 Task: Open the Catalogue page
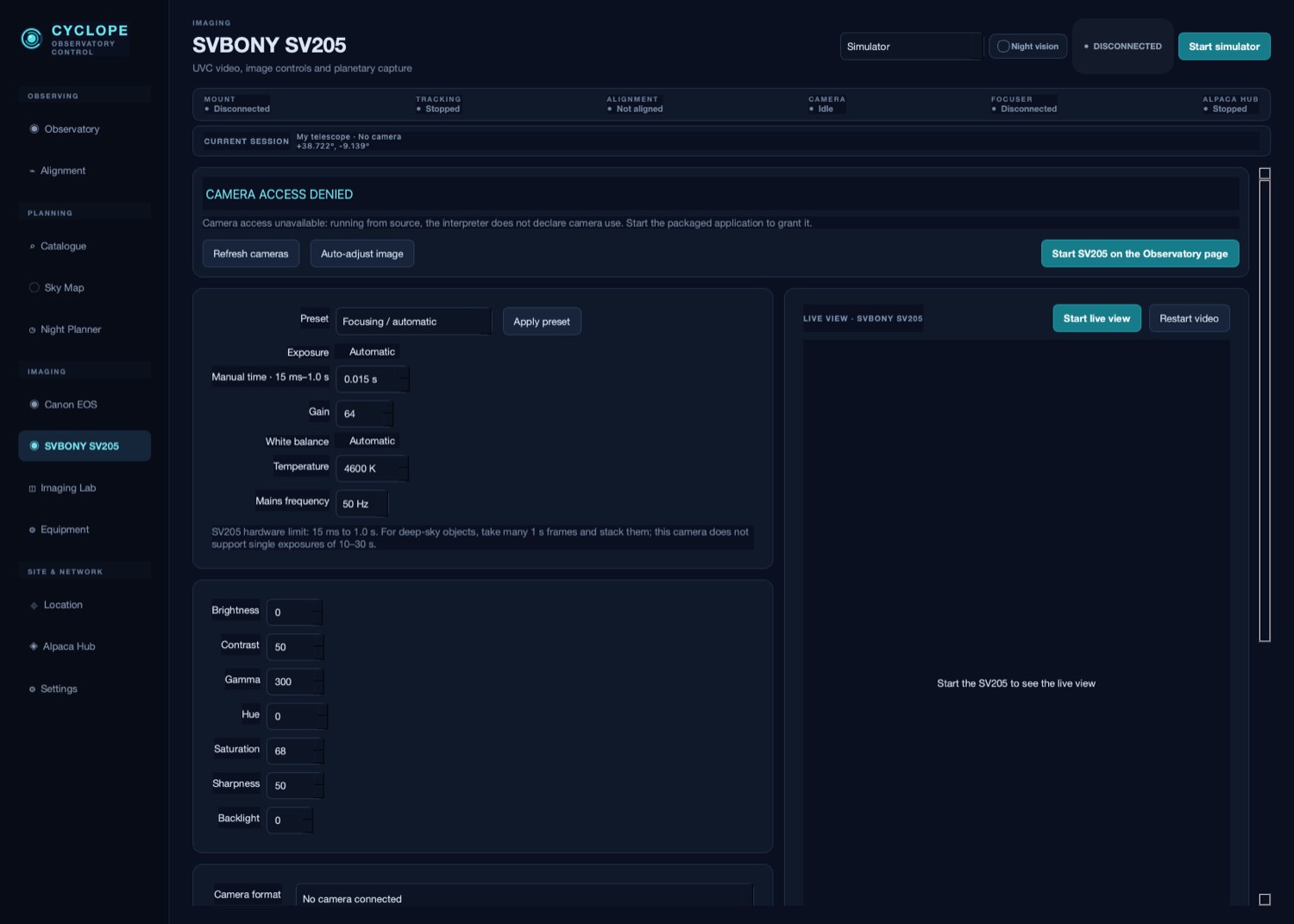coord(85,246)
